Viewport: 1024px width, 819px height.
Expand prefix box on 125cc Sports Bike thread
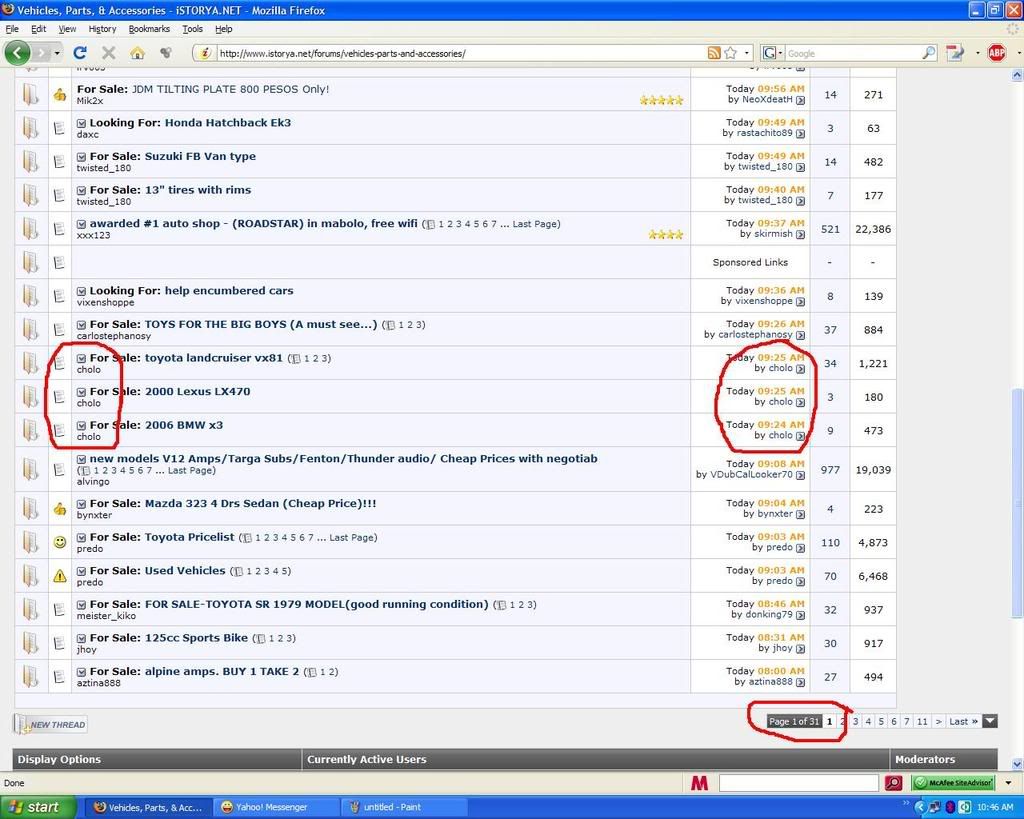tap(82, 638)
